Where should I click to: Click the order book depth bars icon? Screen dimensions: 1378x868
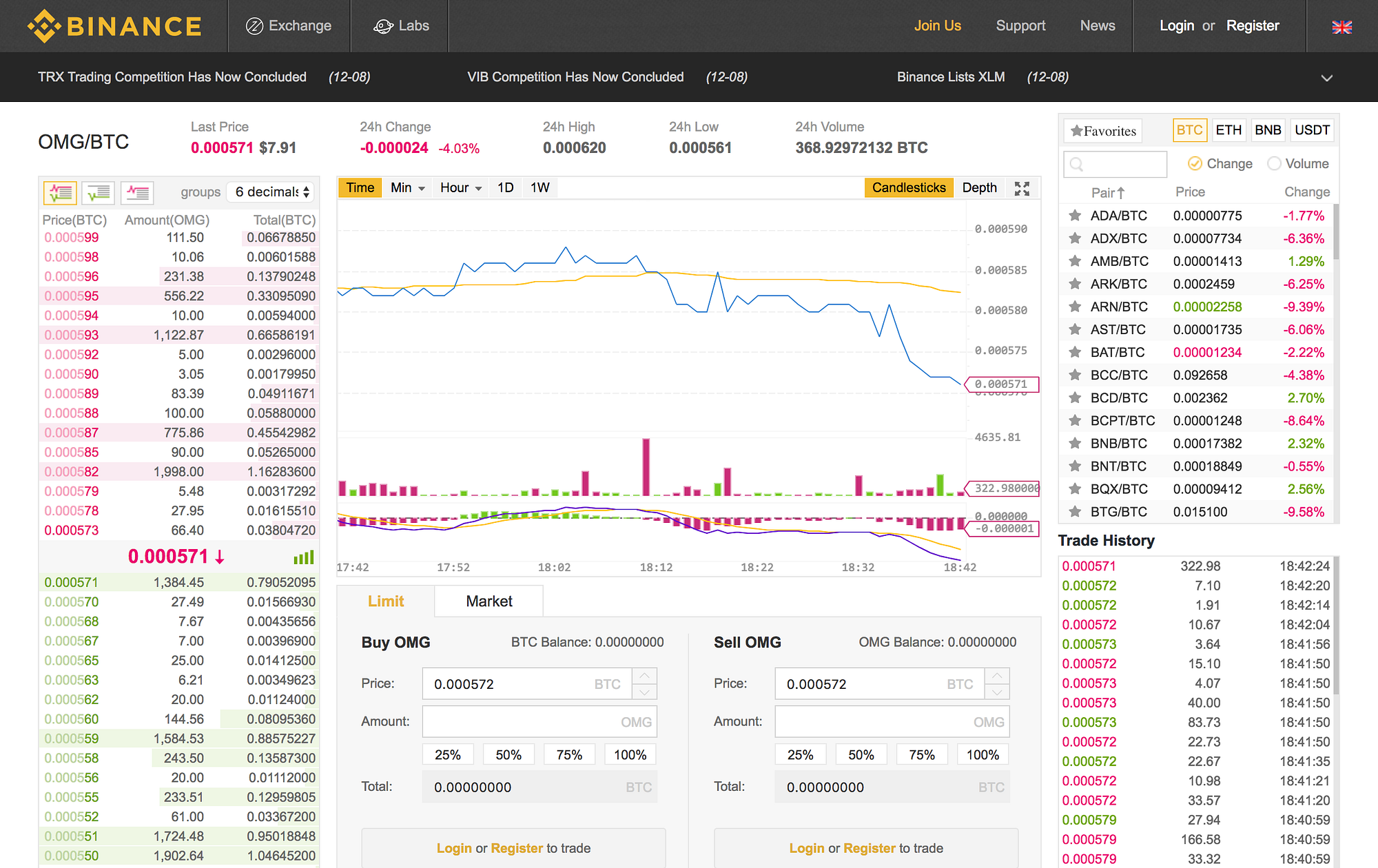[303, 557]
